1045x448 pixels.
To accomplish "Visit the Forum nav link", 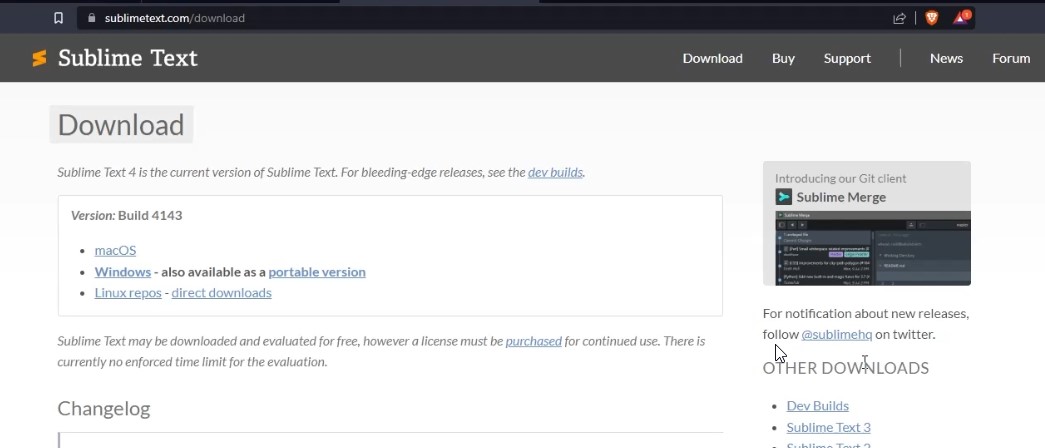I will click(x=1010, y=58).
